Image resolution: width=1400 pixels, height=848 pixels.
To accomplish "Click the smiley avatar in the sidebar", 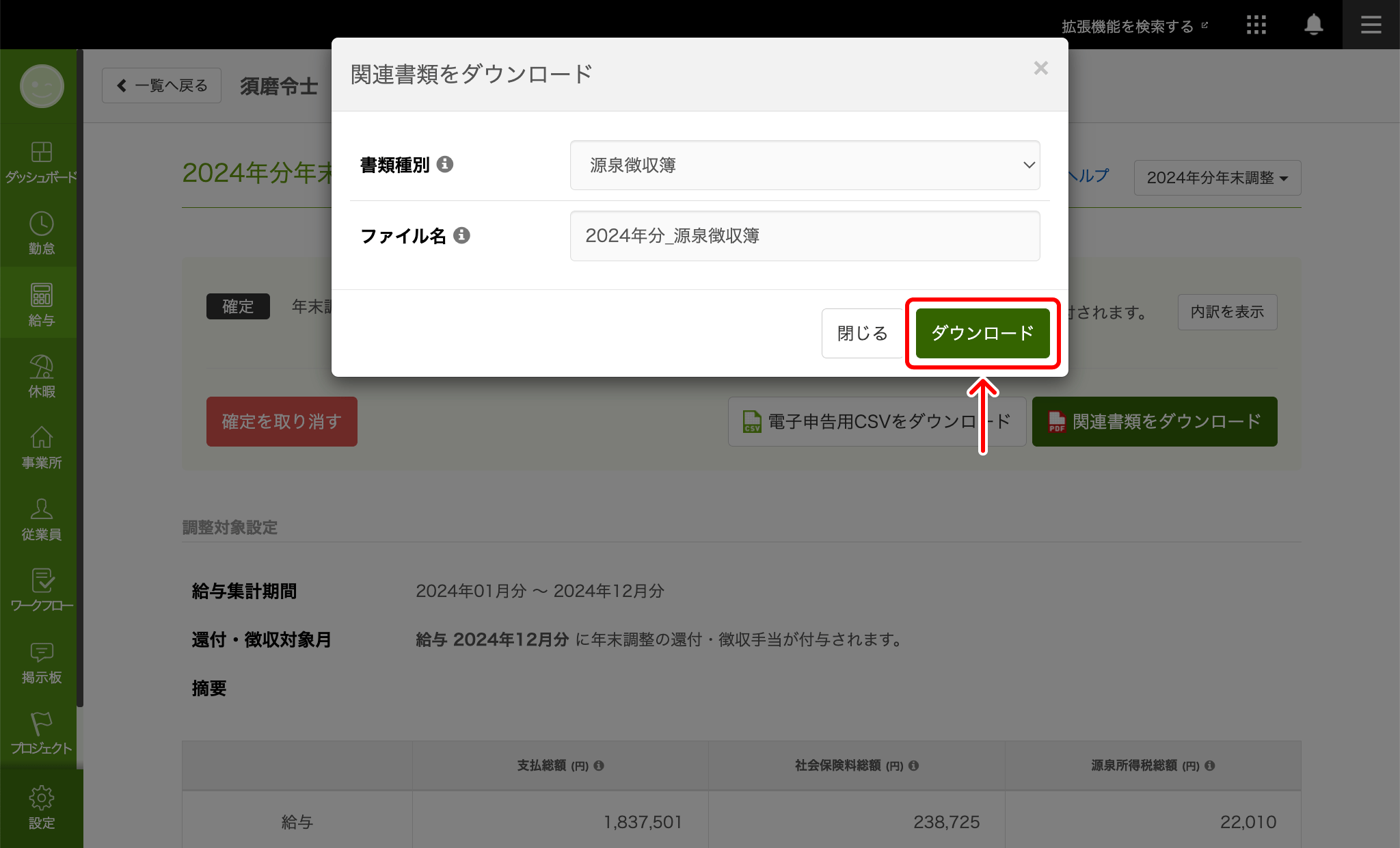I will point(42,86).
